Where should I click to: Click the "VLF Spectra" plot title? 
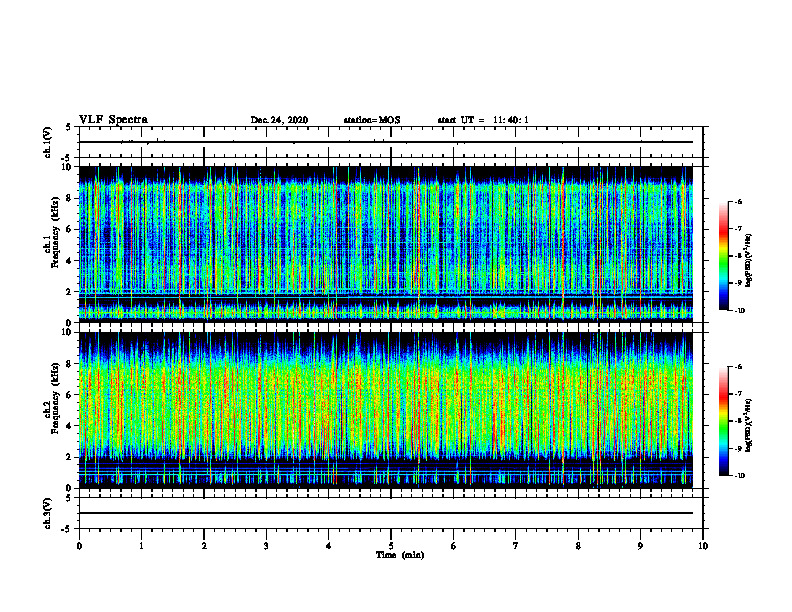(x=113, y=120)
